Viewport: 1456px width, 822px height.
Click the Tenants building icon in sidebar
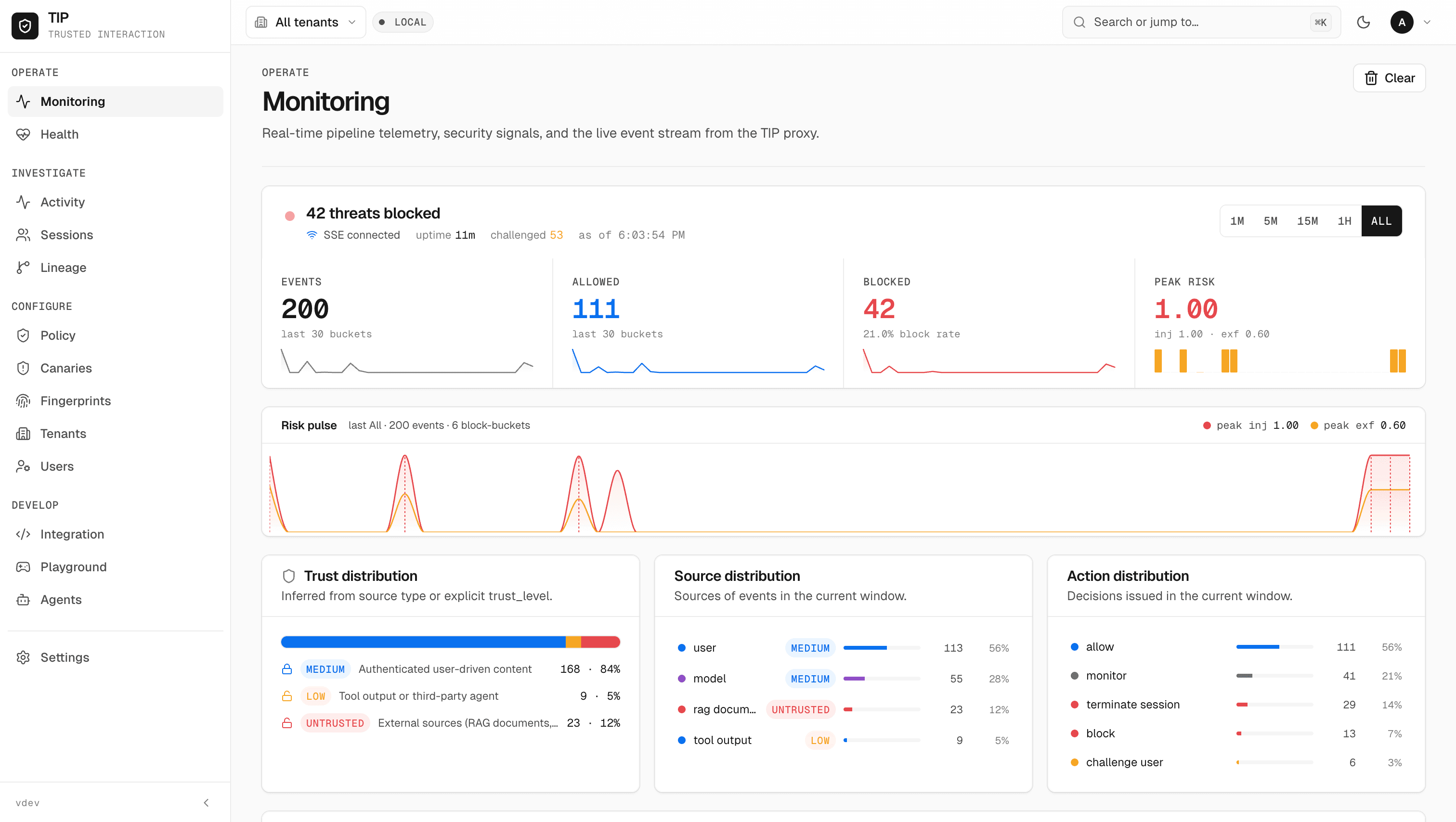[23, 434]
